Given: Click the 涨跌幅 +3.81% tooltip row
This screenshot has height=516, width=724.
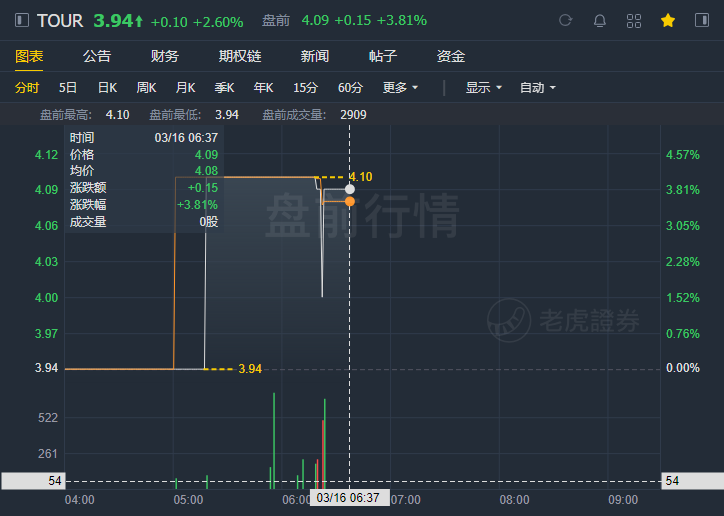Looking at the screenshot, I should coord(144,204).
